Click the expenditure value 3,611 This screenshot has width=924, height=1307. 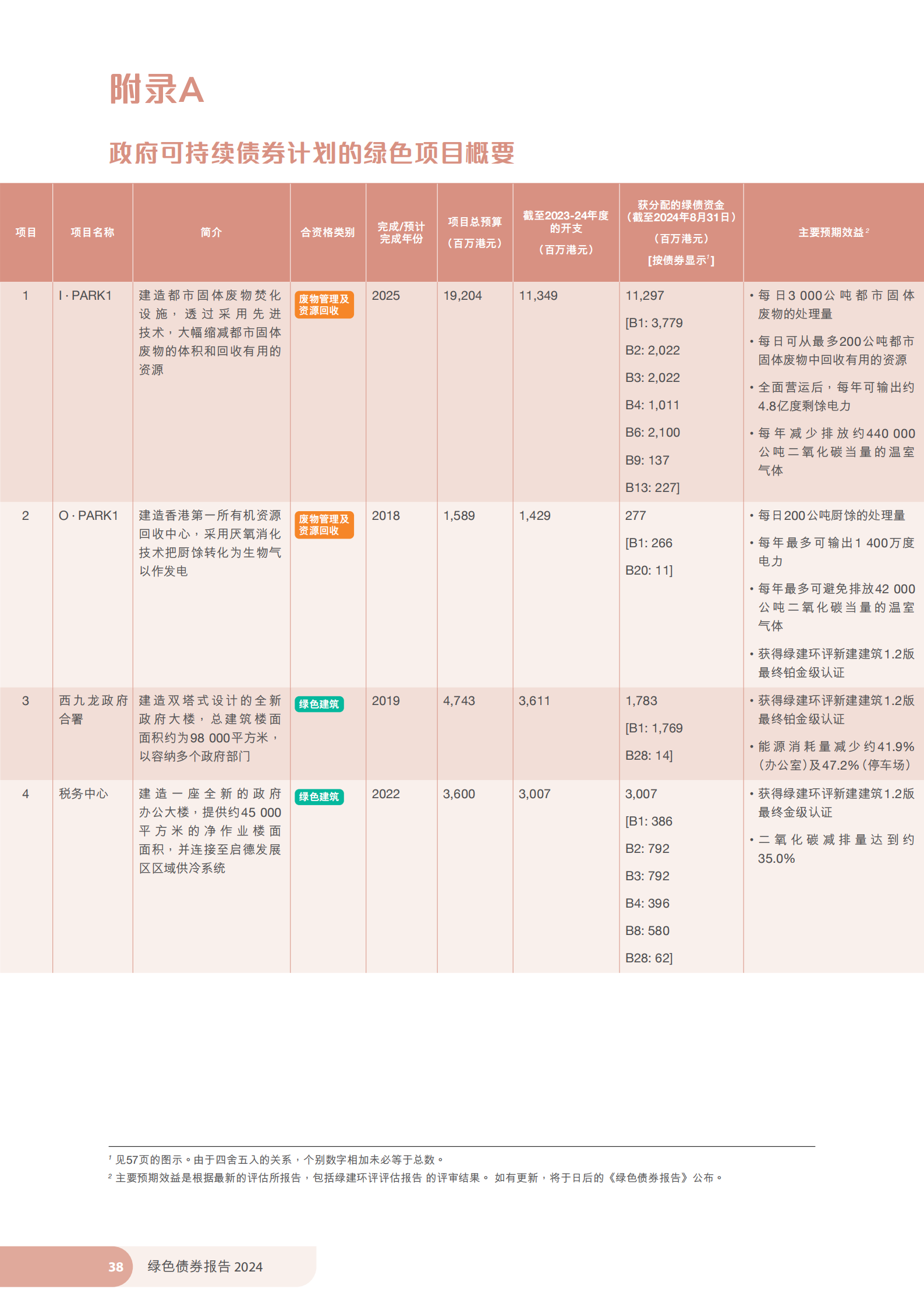[535, 700]
